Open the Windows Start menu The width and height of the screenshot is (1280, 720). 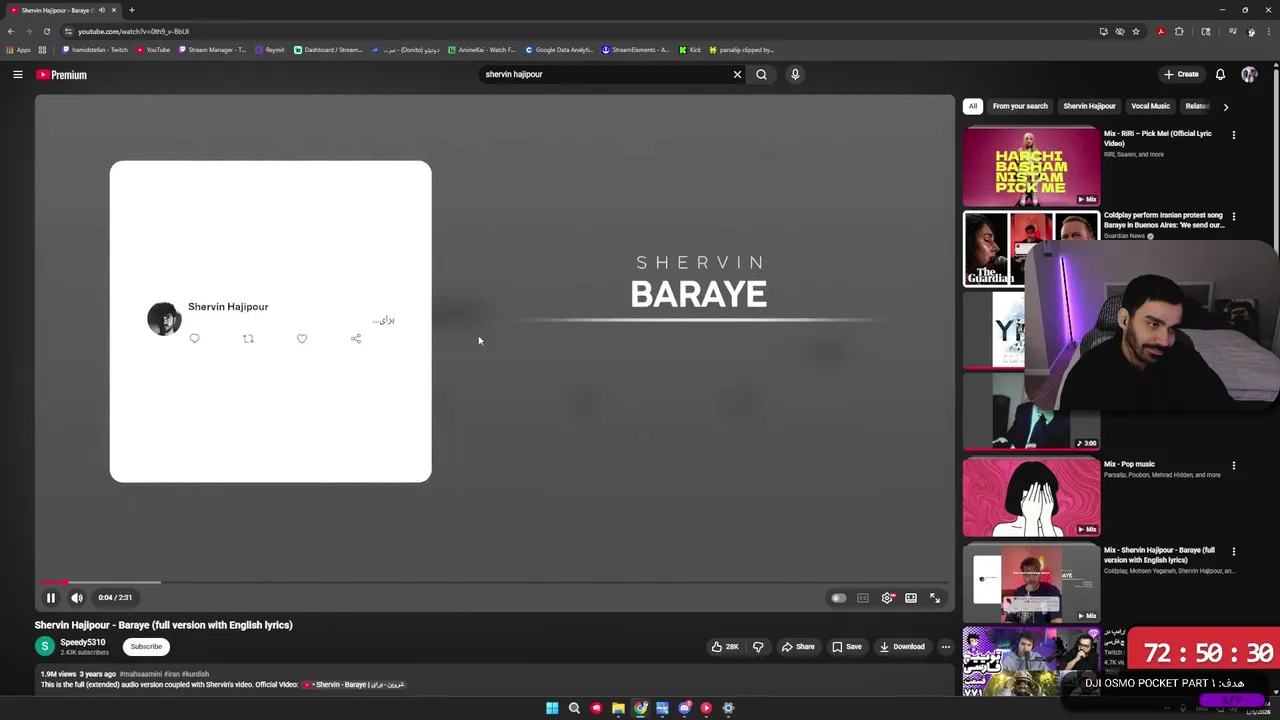(552, 708)
